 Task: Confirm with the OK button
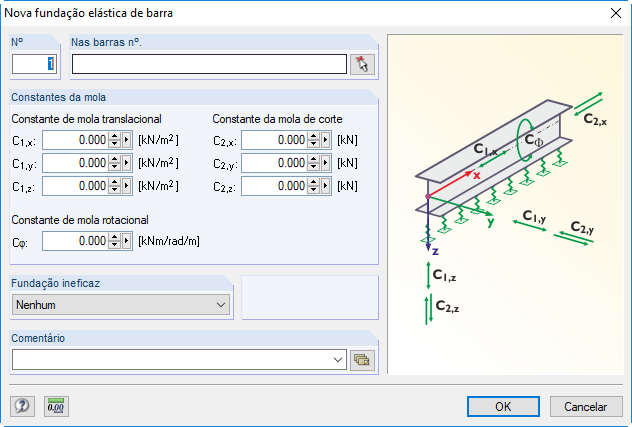[503, 406]
